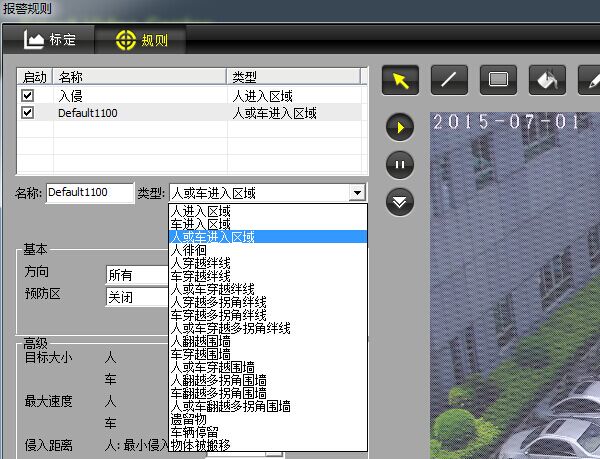
Task: Click the 名称 column header
Action: tap(140, 77)
